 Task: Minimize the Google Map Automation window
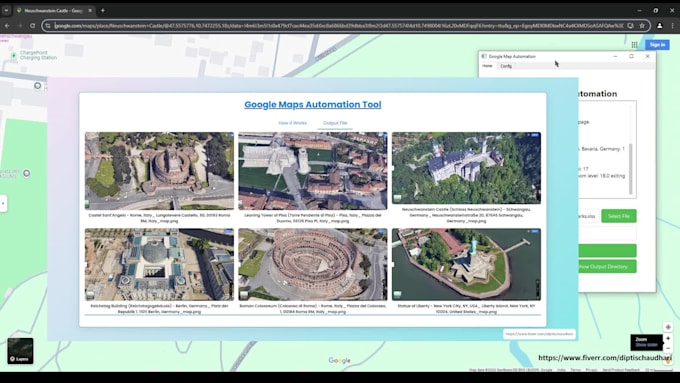click(615, 56)
